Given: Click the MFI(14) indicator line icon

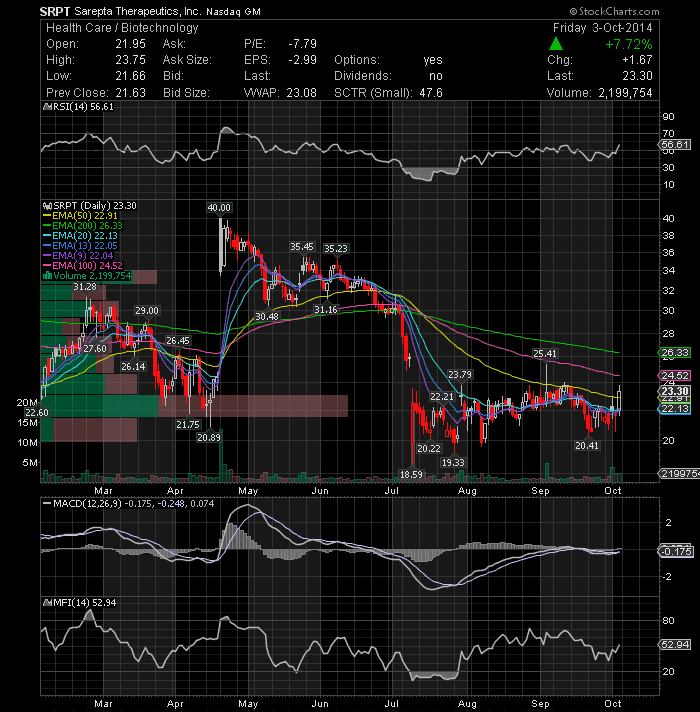Looking at the screenshot, I should coord(47,603).
